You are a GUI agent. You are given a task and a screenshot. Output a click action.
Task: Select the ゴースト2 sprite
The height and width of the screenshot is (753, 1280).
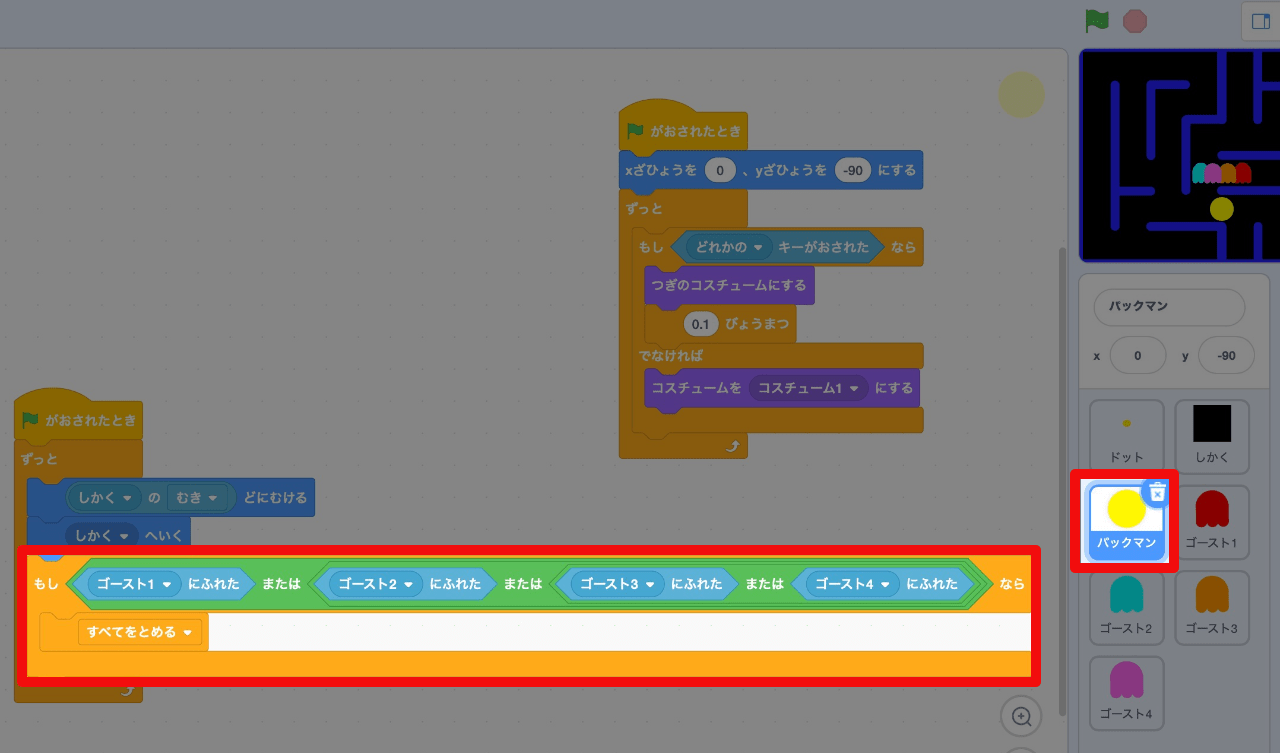pos(1127,608)
